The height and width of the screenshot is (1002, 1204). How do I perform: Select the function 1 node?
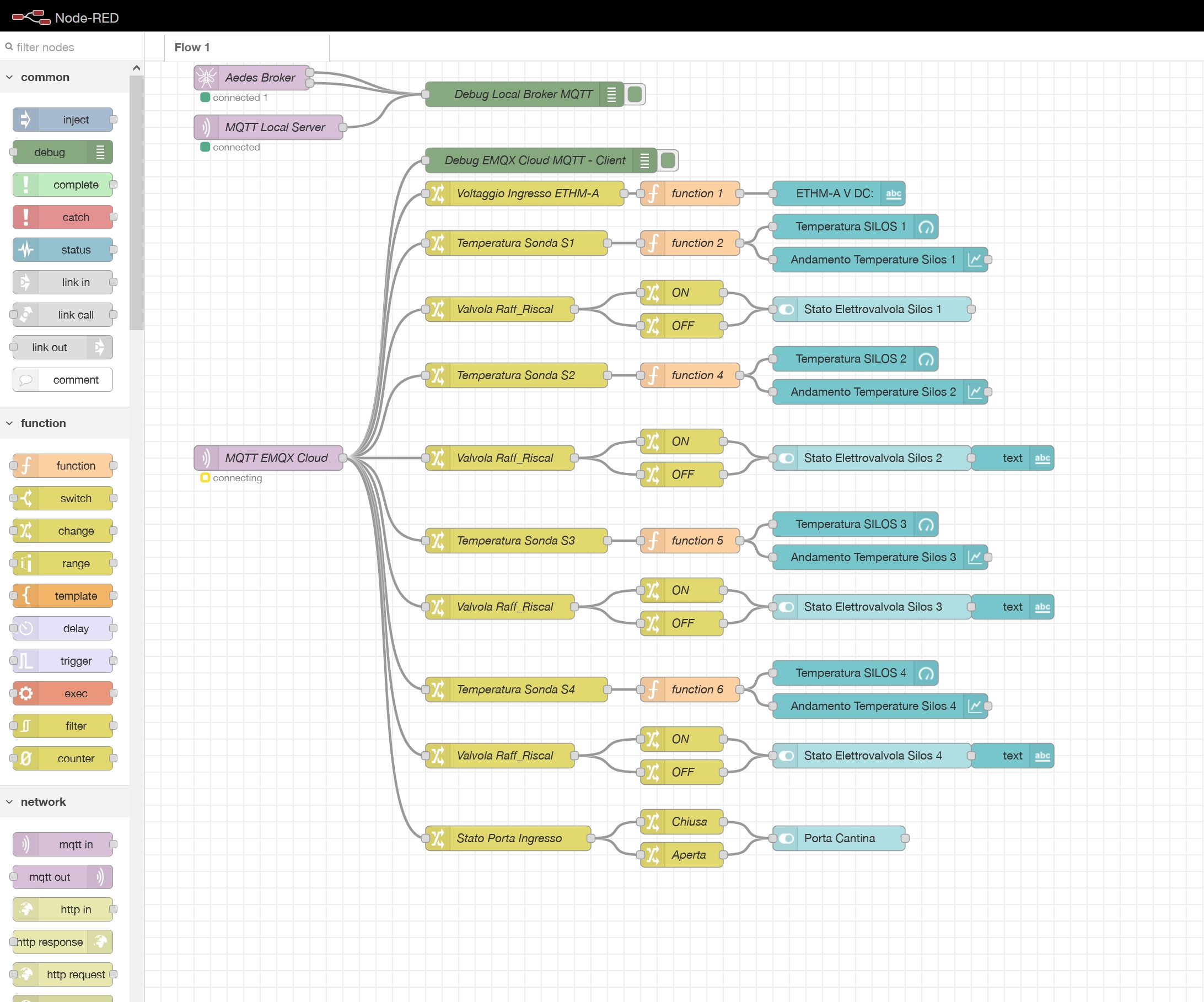[690, 193]
